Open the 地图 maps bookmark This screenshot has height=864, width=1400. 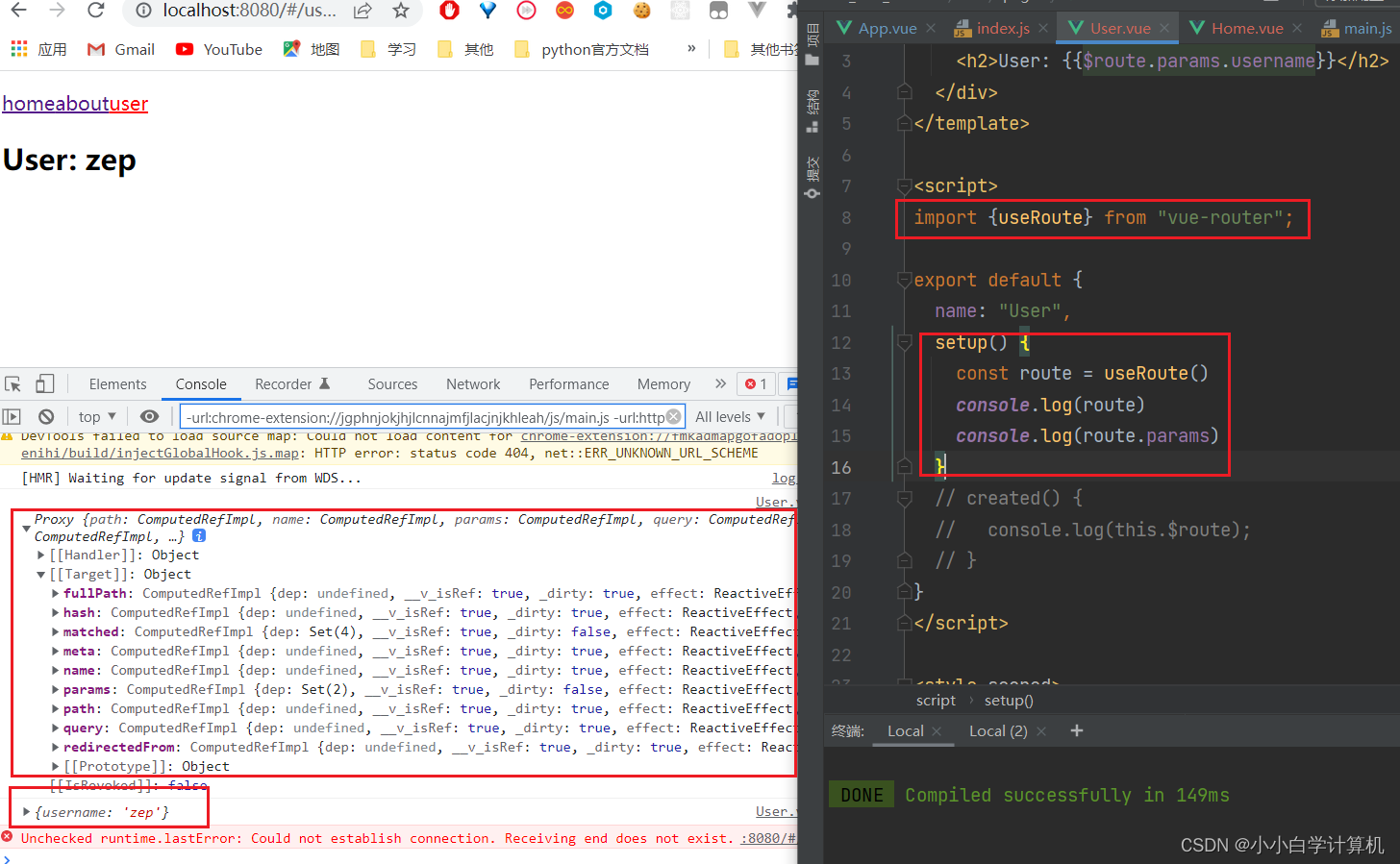[312, 49]
